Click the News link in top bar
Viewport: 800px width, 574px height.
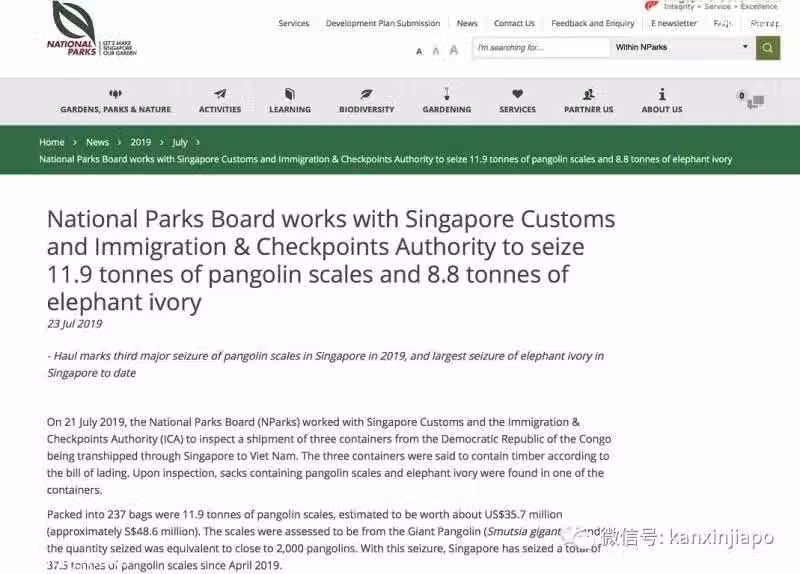click(x=467, y=23)
